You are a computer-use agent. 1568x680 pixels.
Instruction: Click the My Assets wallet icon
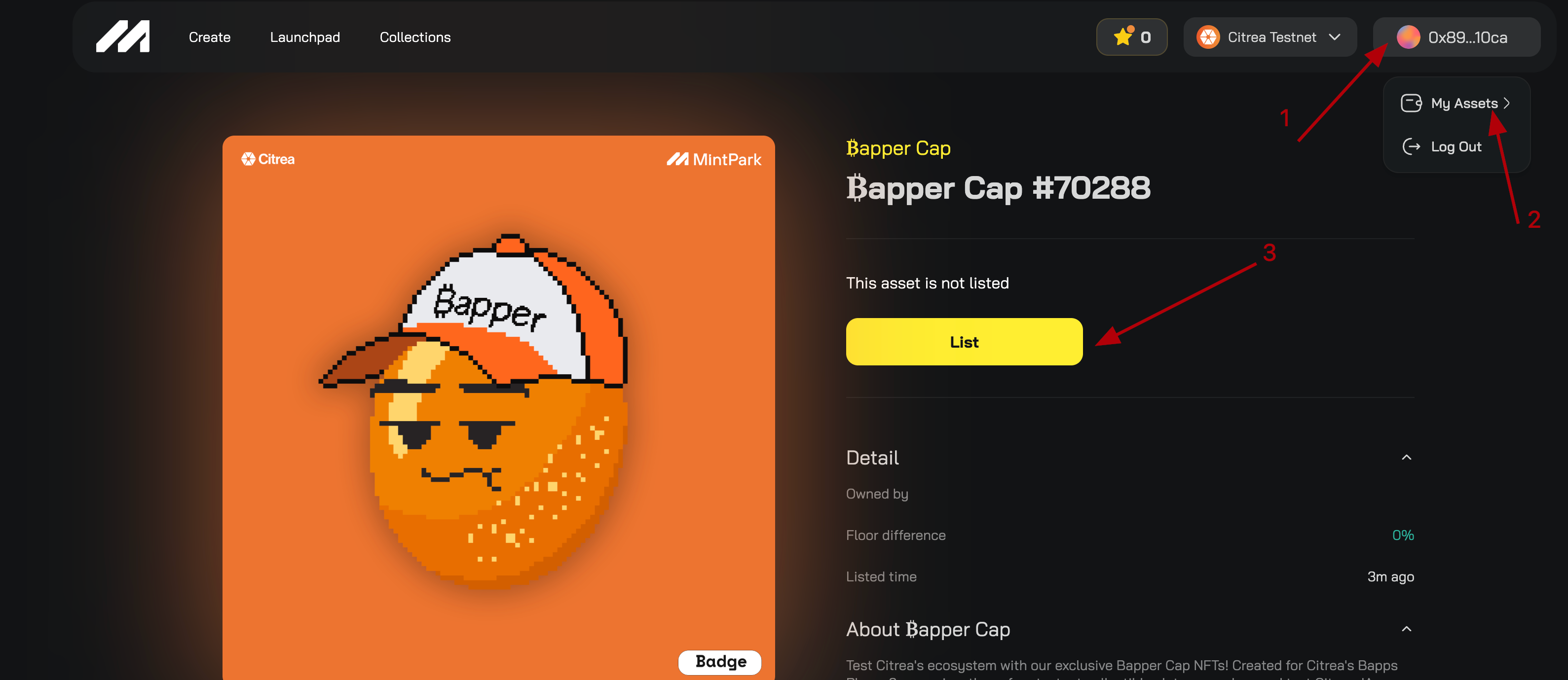pos(1411,103)
